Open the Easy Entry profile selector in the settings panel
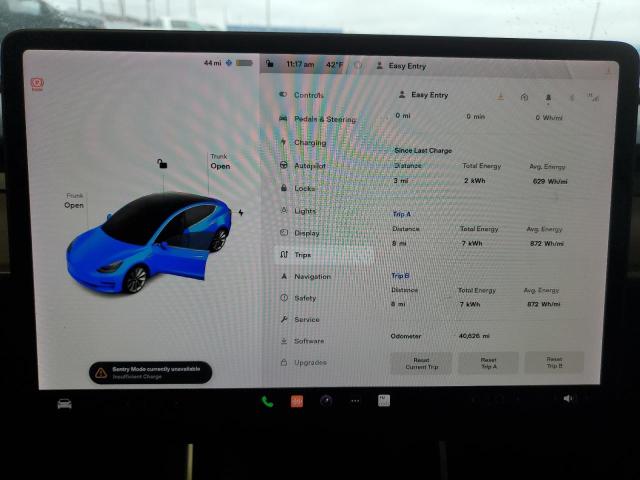Screen dimensions: 640x480 click(x=423, y=95)
